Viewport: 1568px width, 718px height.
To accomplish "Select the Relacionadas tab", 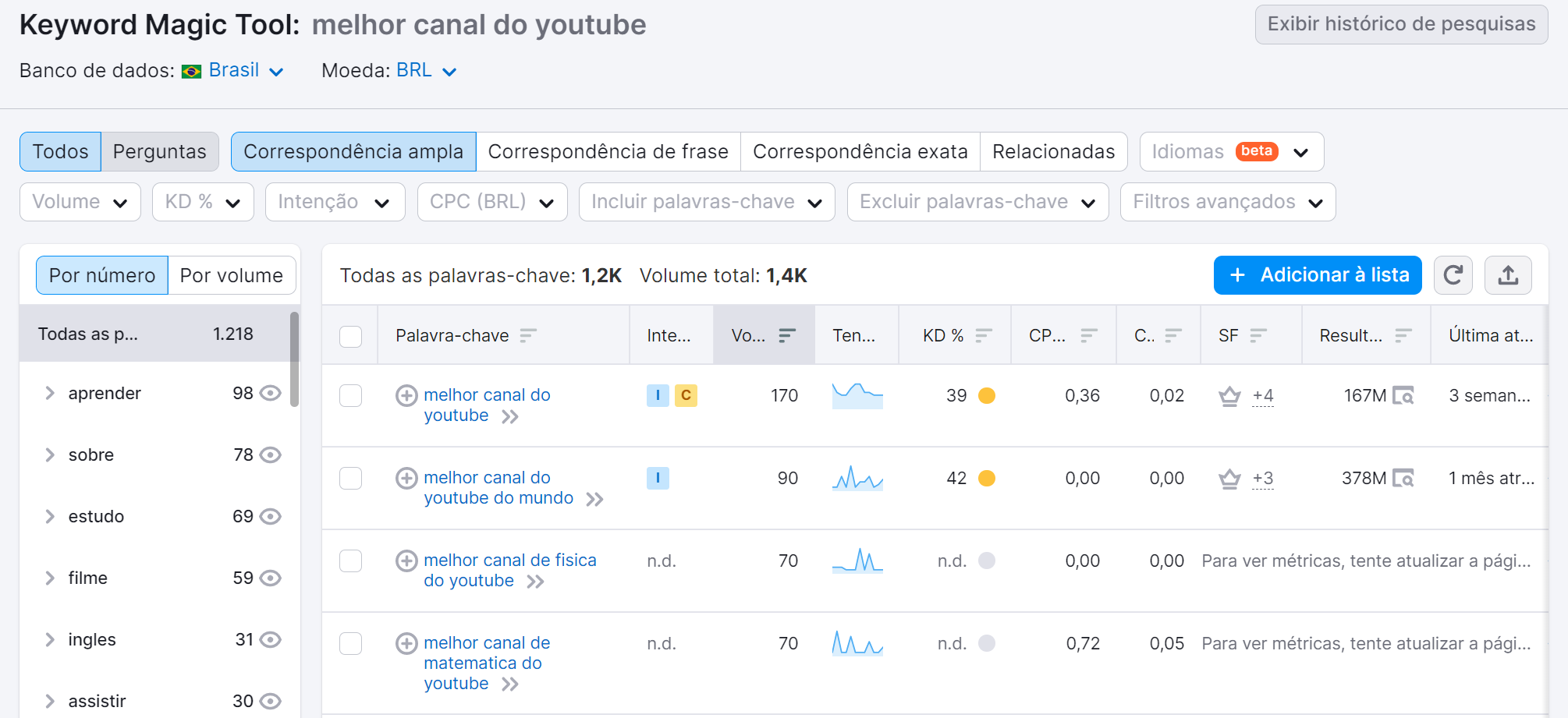I will click(x=1054, y=151).
